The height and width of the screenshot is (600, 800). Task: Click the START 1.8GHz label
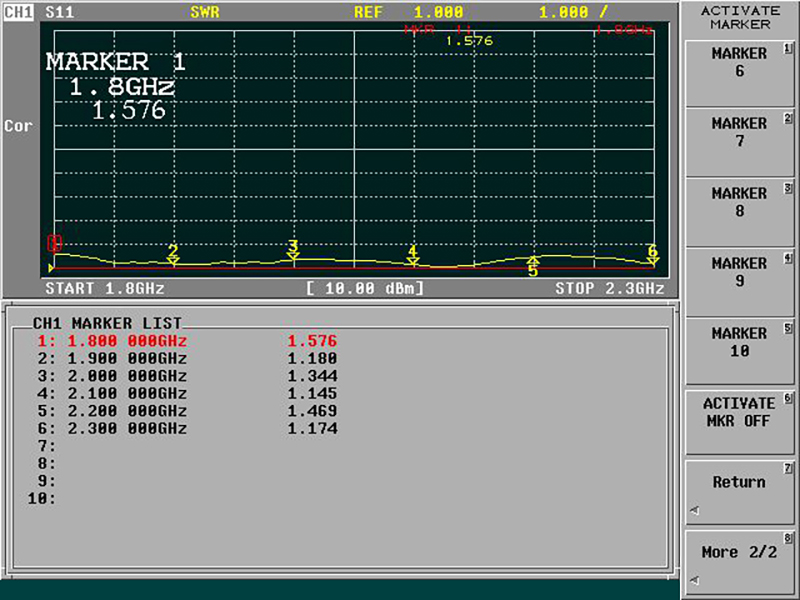[105, 288]
